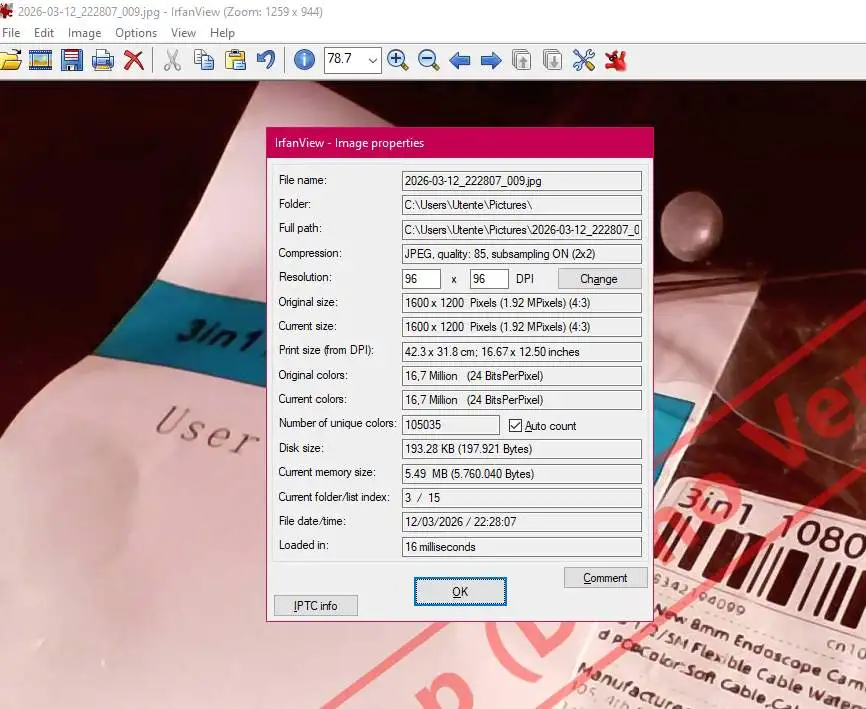Click the Print size value 42.3 x 31.8 cm
The height and width of the screenshot is (709, 866).
click(521, 352)
